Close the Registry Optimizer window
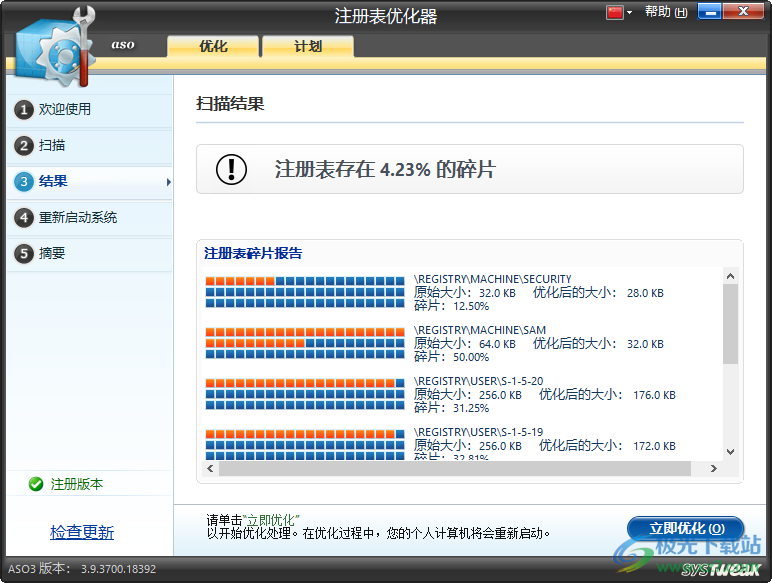772x583 pixels. click(743, 12)
